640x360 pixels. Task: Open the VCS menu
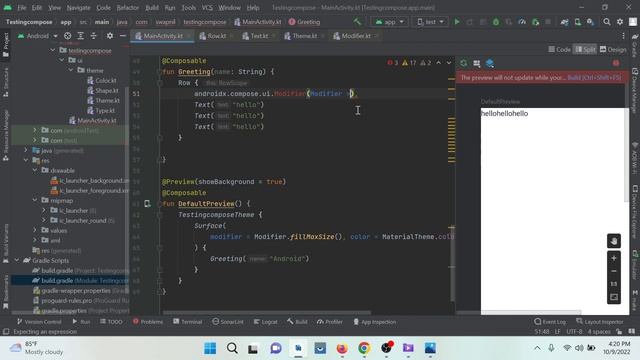(x=207, y=8)
